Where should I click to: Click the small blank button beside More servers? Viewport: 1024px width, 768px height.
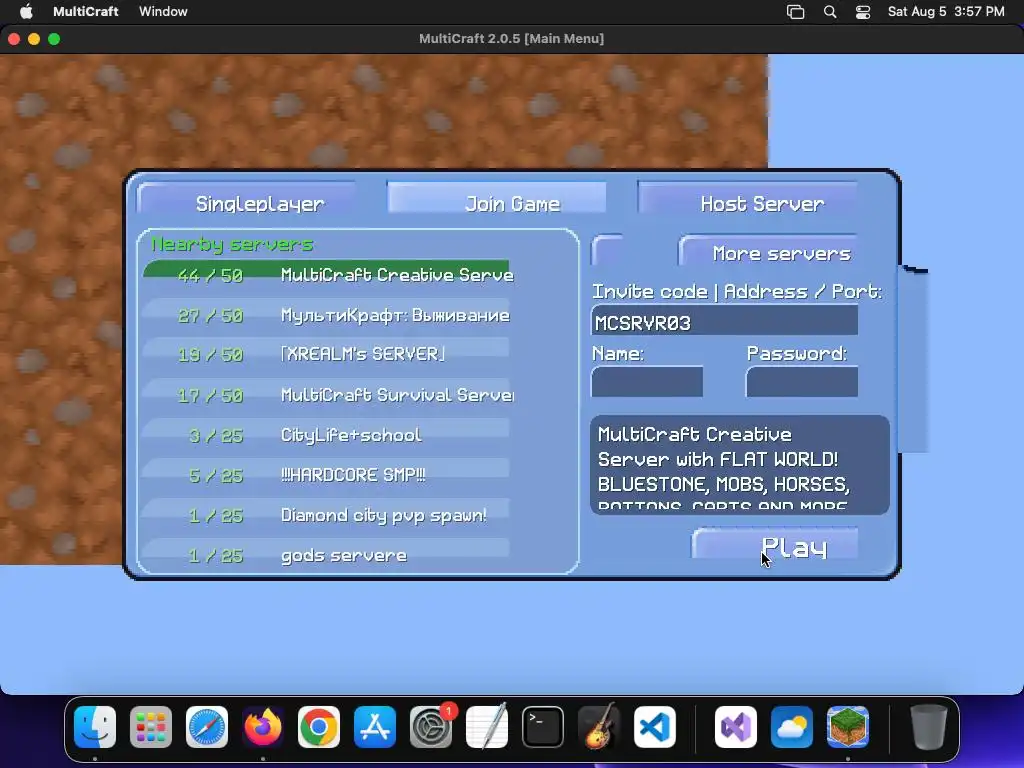607,250
